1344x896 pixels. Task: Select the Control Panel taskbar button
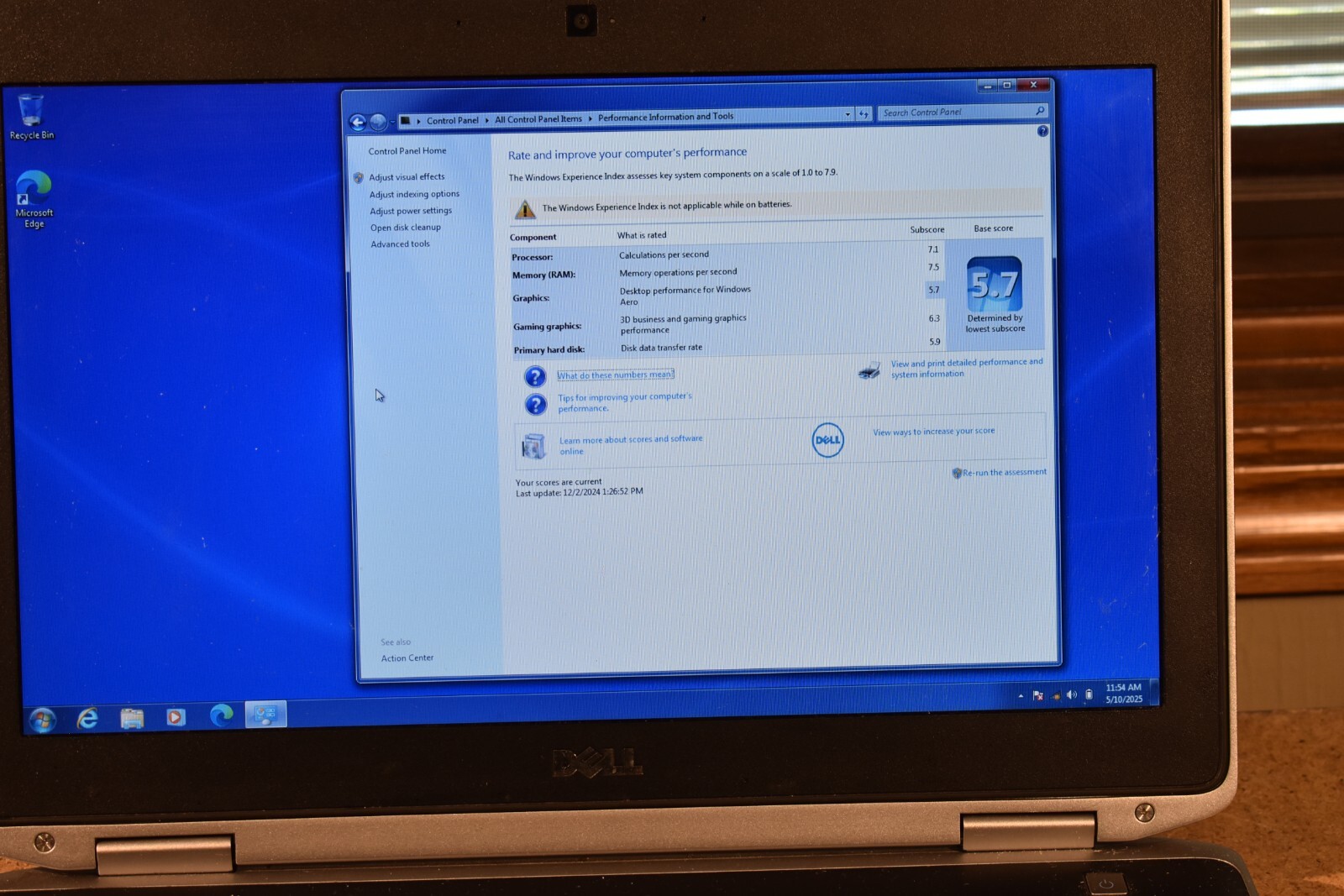(x=265, y=715)
